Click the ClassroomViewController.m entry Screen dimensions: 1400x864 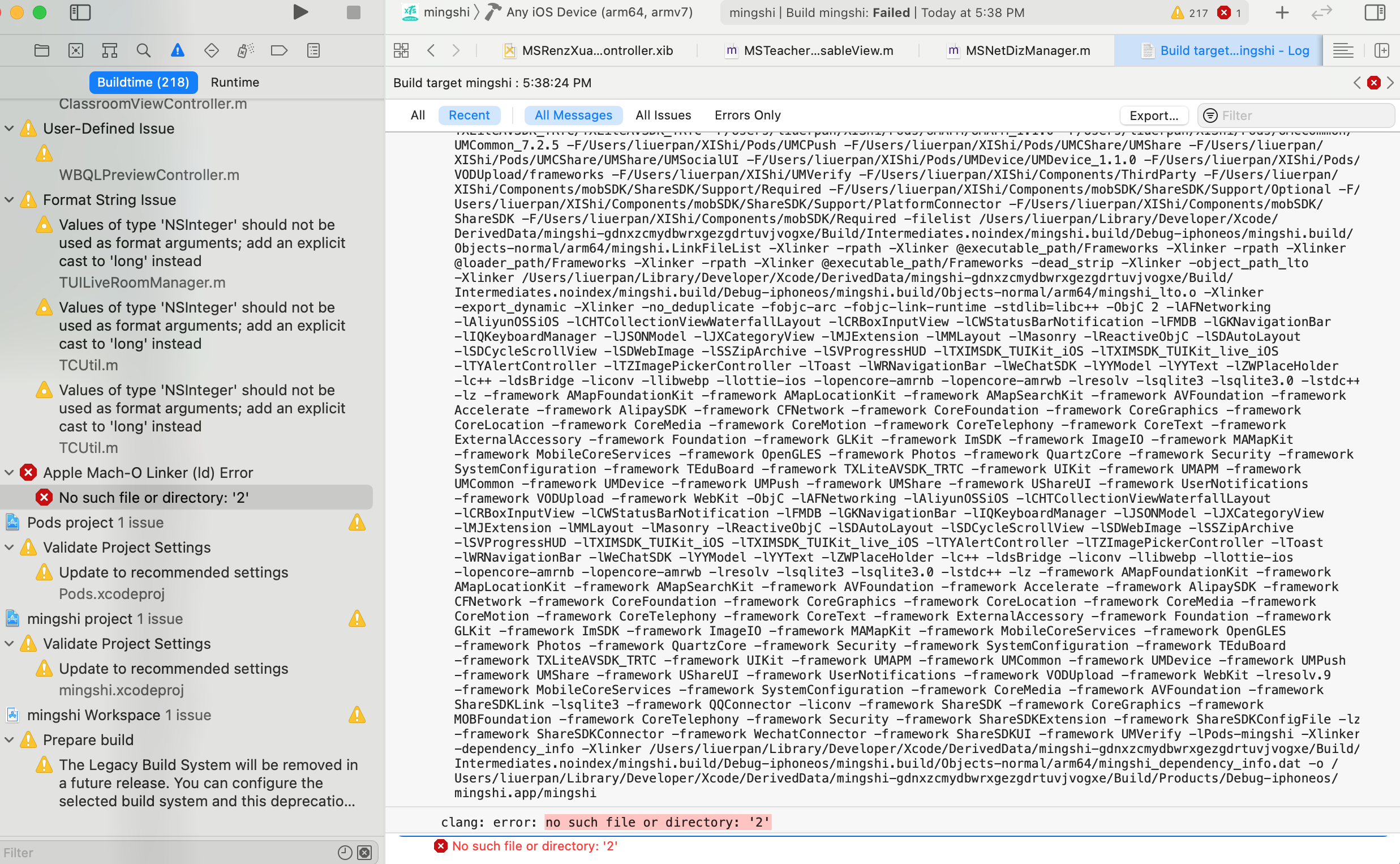pyautogui.click(x=152, y=104)
